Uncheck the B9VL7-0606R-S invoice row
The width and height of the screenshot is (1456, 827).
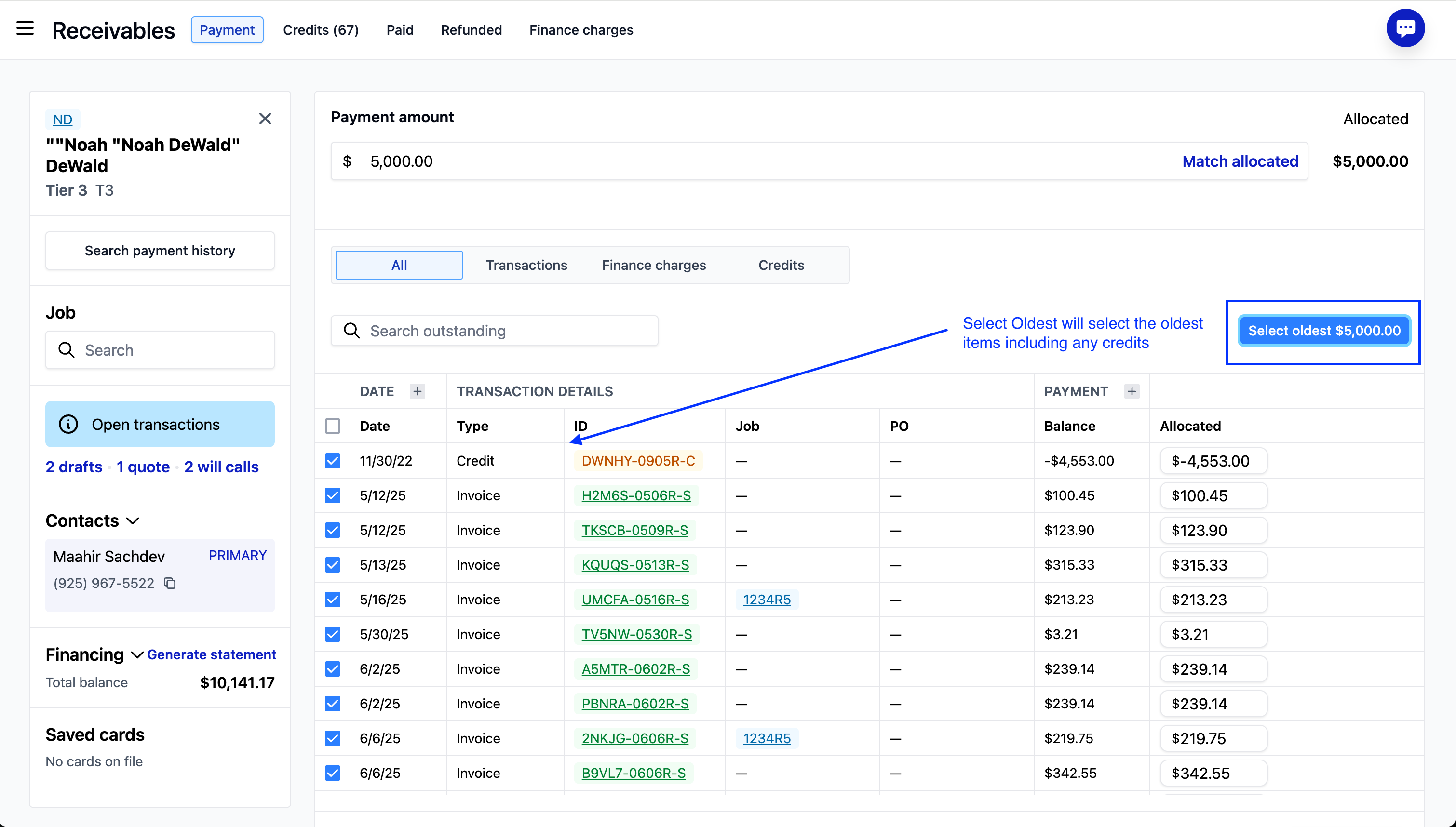point(333,773)
